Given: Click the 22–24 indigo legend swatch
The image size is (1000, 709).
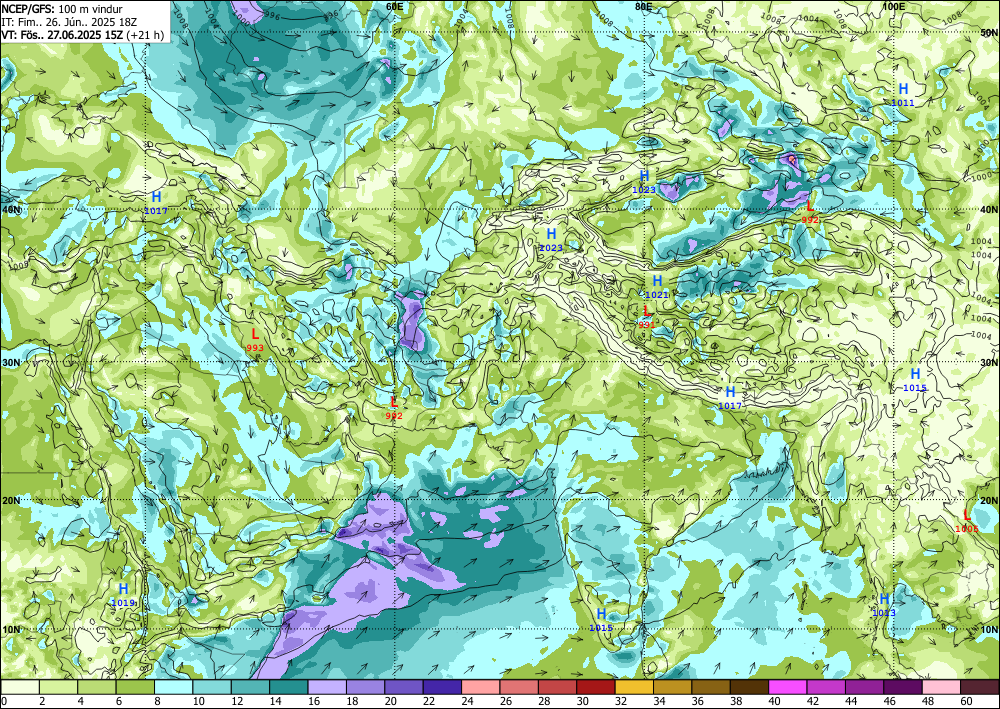Looking at the screenshot, I should point(443,687).
